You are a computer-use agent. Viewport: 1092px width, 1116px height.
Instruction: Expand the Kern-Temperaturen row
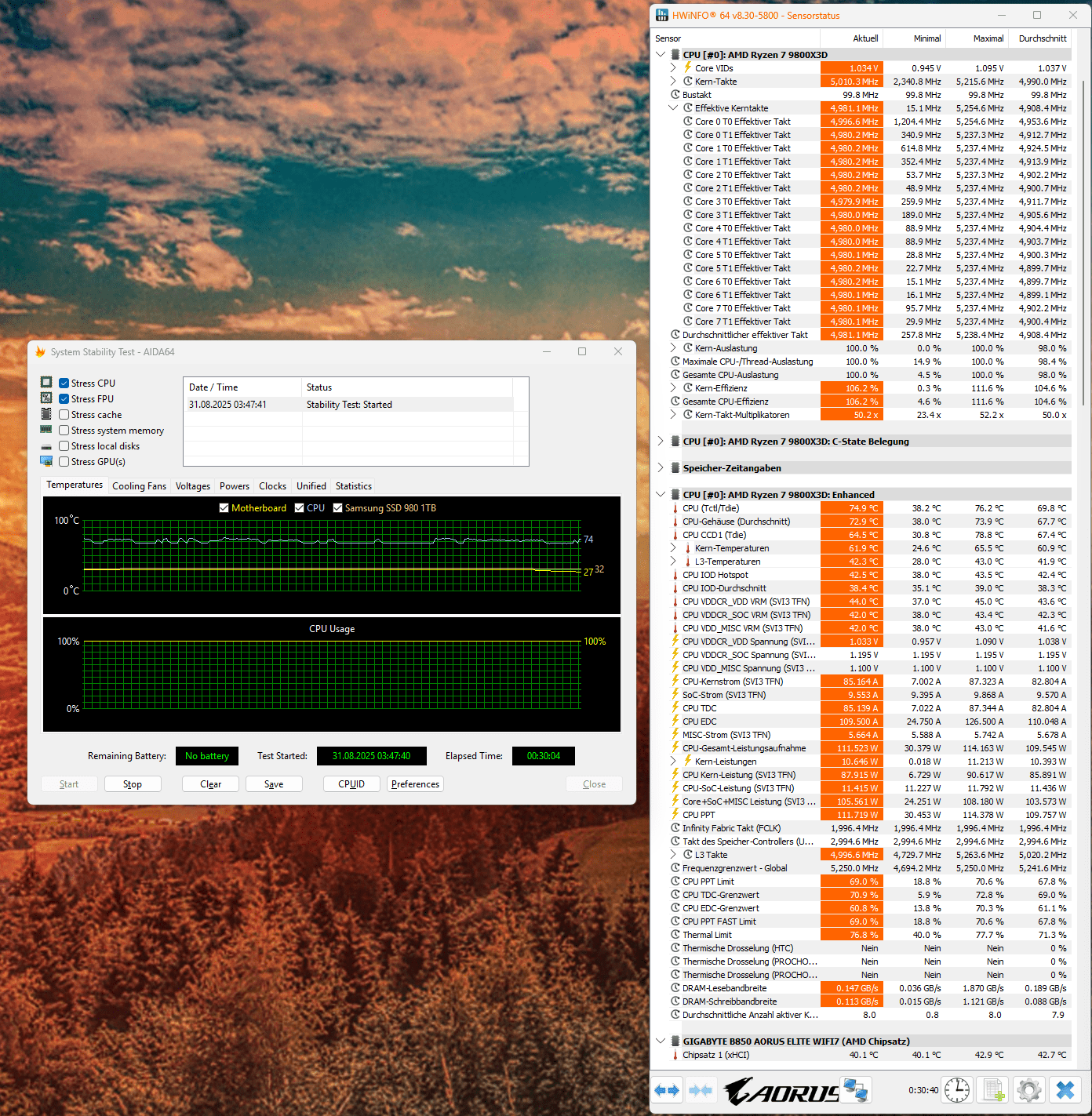[x=673, y=548]
